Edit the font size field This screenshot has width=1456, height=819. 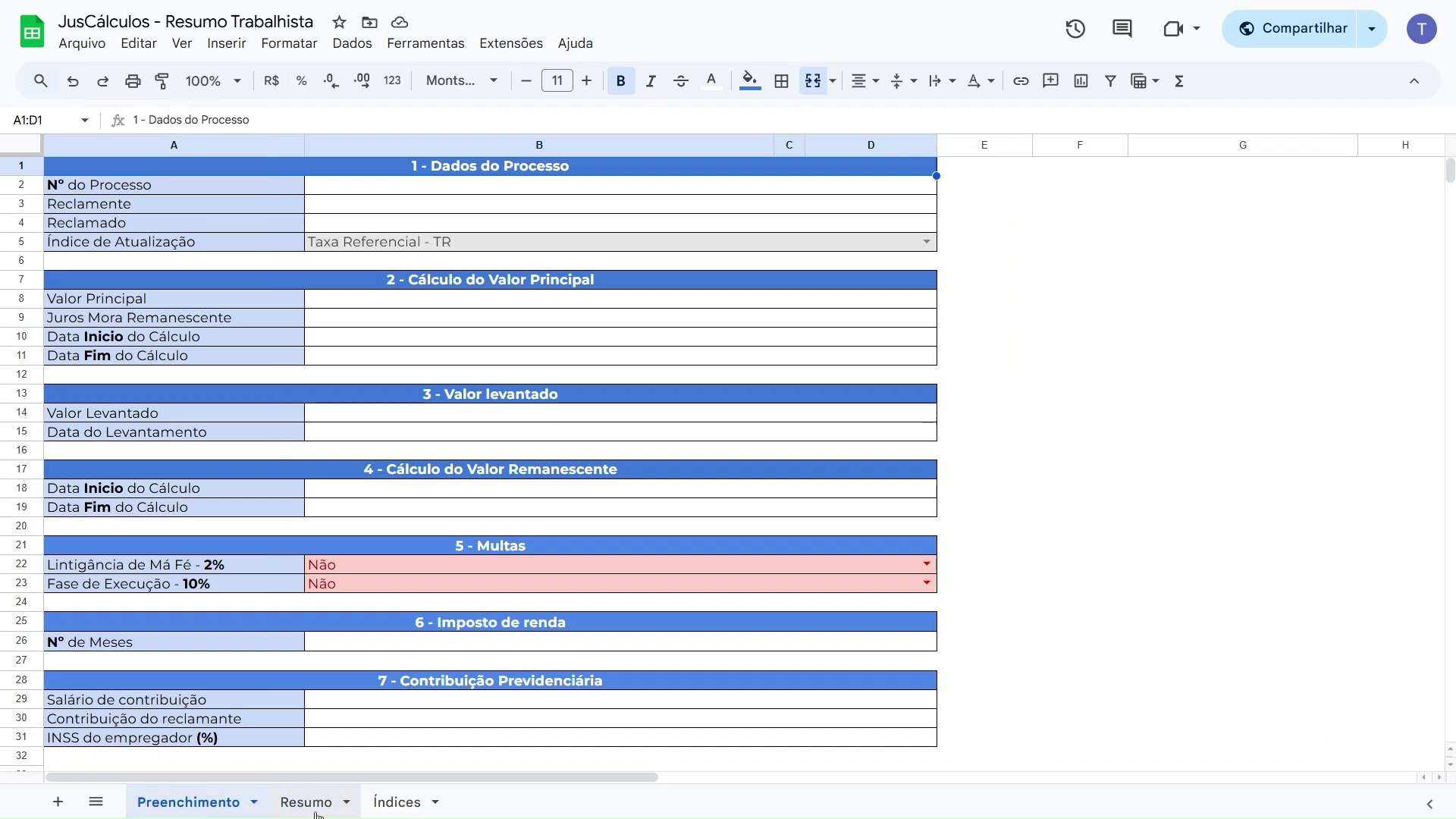pyautogui.click(x=557, y=80)
